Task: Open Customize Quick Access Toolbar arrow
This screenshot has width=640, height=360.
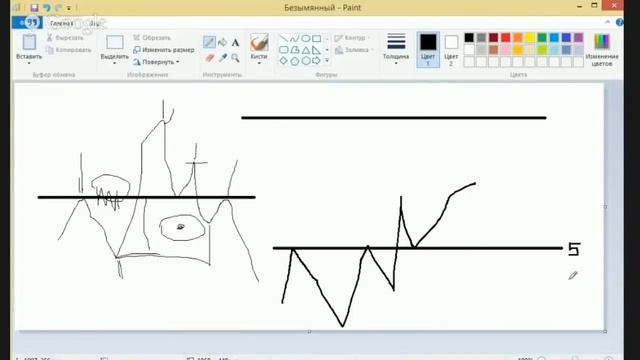Action: (69, 7)
